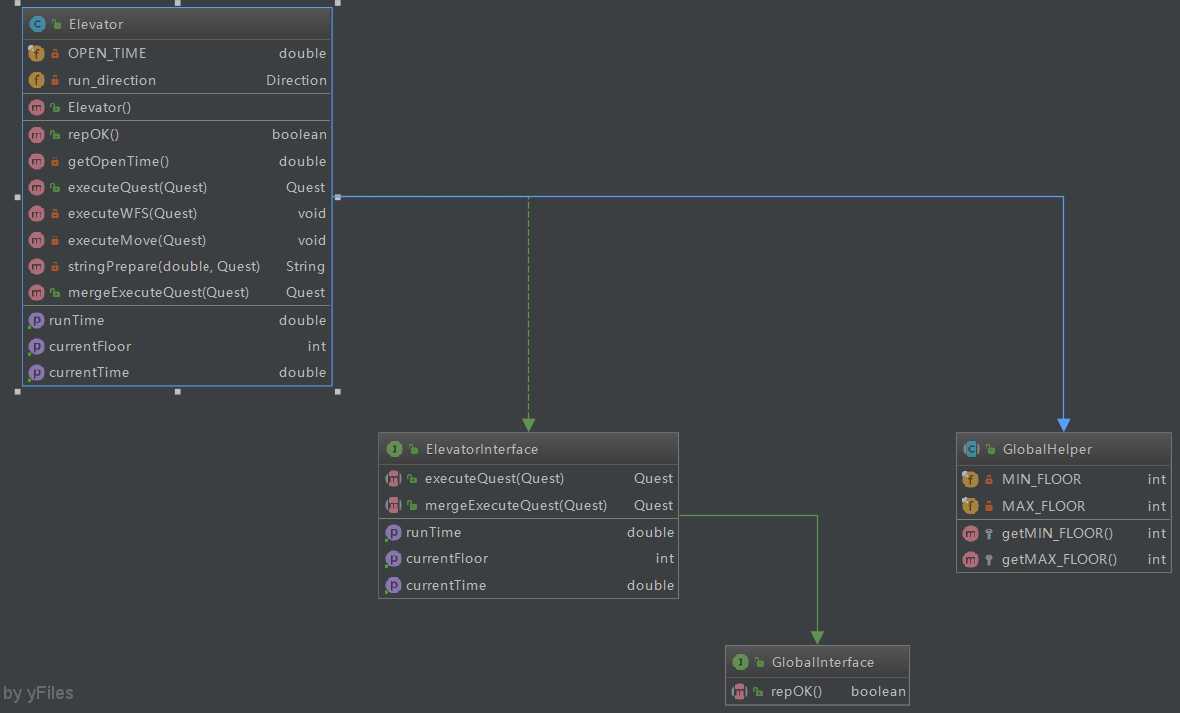Image resolution: width=1180 pixels, height=713 pixels.
Task: Click the GlobalInterface interface icon
Action: (x=741, y=662)
